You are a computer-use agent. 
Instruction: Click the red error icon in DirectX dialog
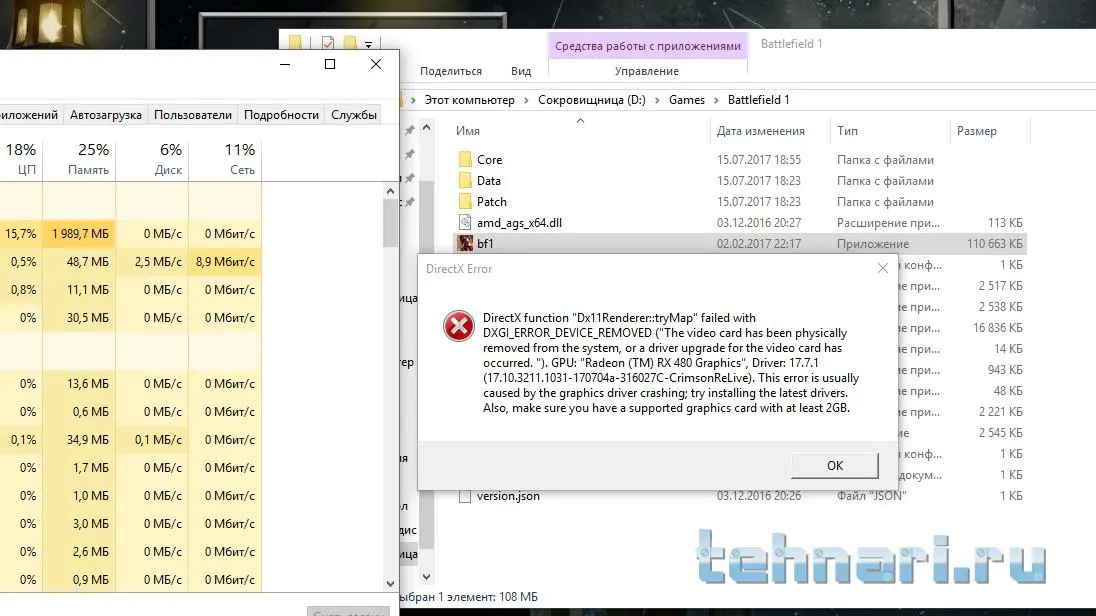[x=459, y=326]
